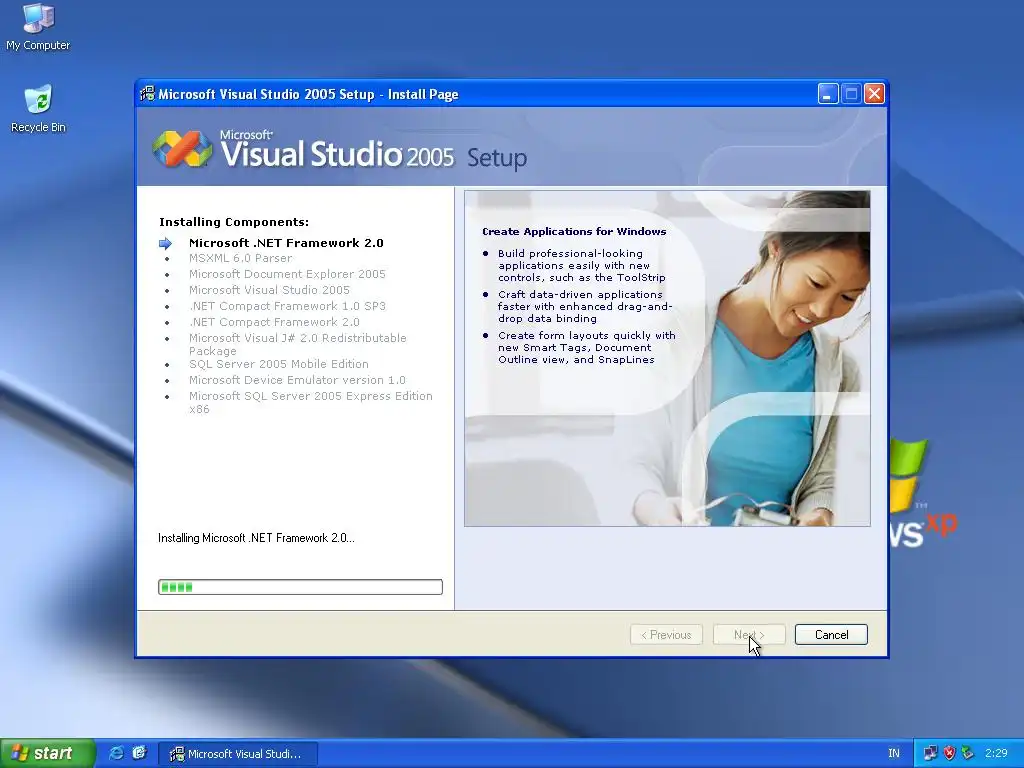Click the 'Build professional-looking applications' bullet text
This screenshot has width=1024, height=768.
581,266
